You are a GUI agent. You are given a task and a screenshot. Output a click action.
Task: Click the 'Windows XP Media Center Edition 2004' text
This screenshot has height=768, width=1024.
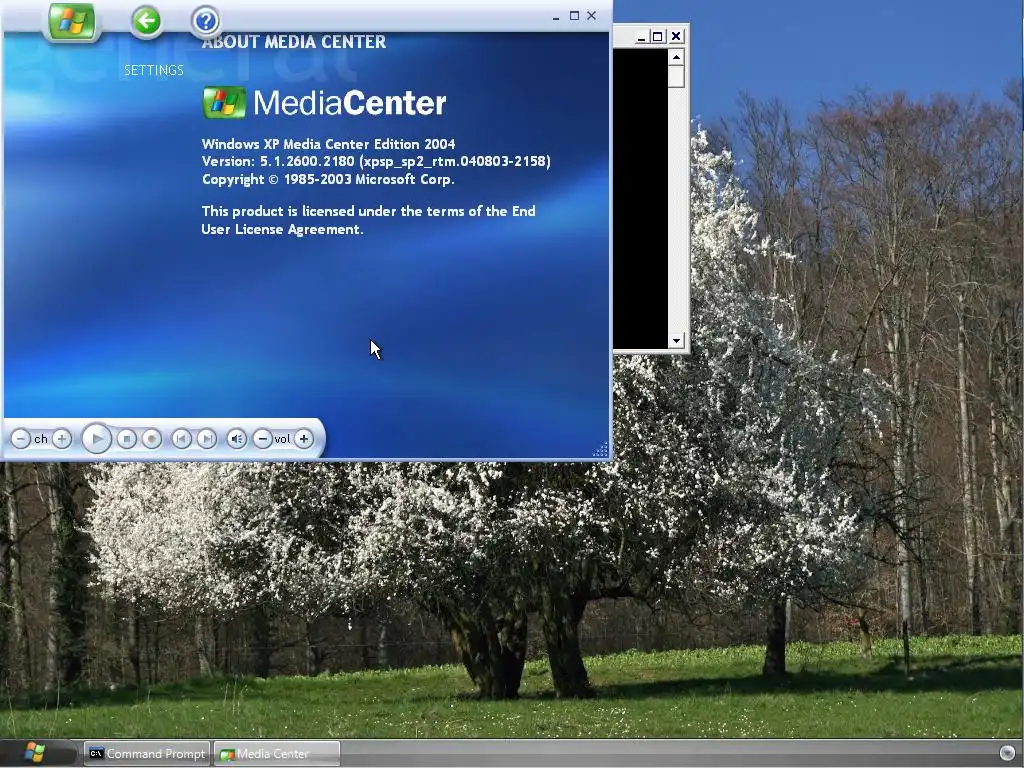328,144
